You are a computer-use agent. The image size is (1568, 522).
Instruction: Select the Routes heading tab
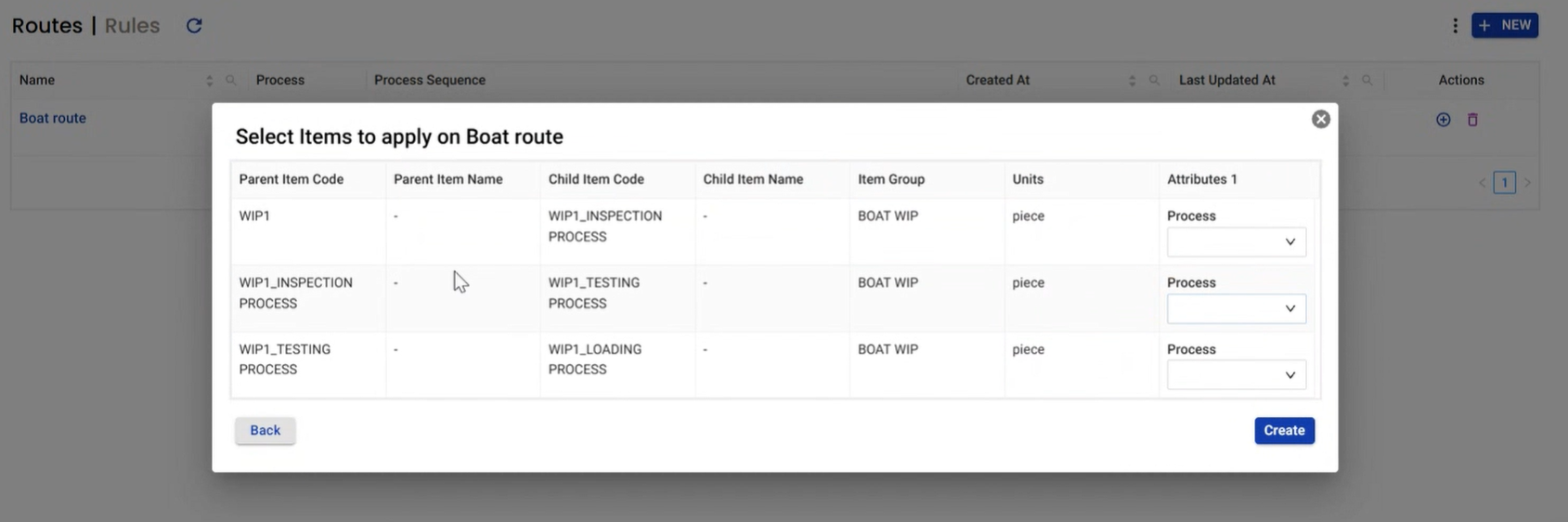click(x=46, y=26)
